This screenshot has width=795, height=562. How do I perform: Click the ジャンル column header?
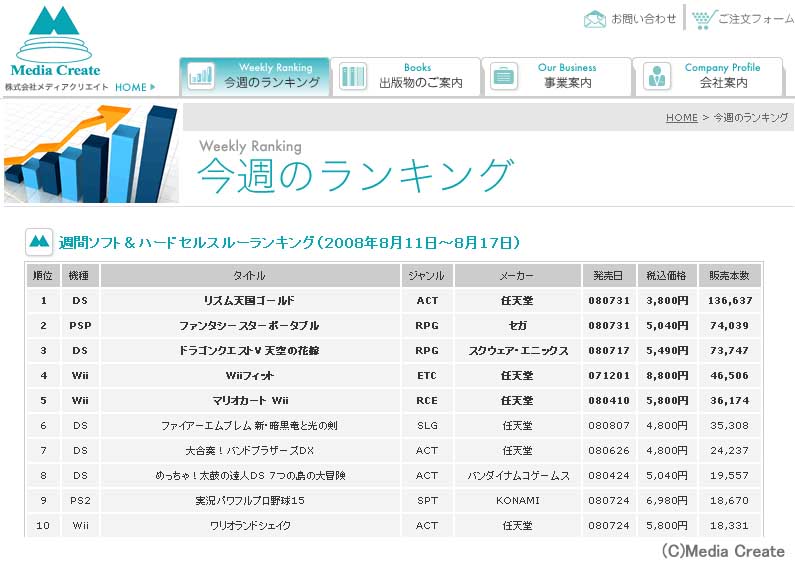point(427,275)
